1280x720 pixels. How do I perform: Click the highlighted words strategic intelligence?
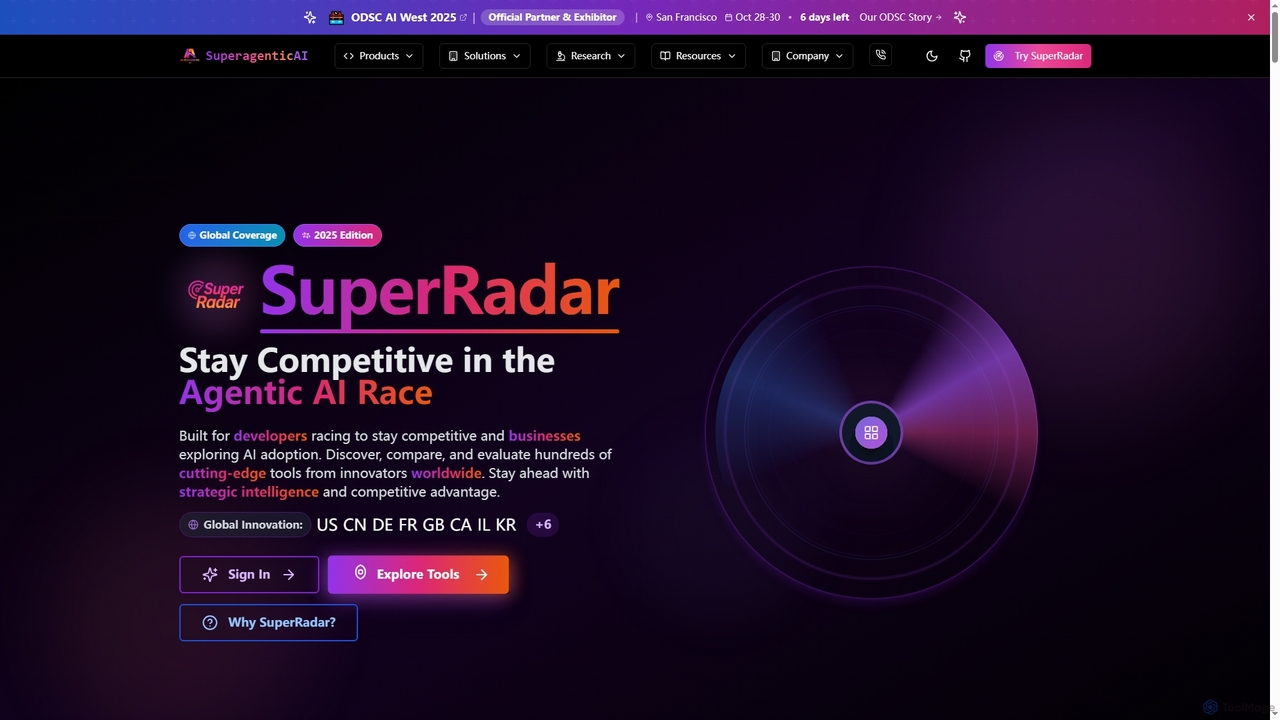[249, 491]
